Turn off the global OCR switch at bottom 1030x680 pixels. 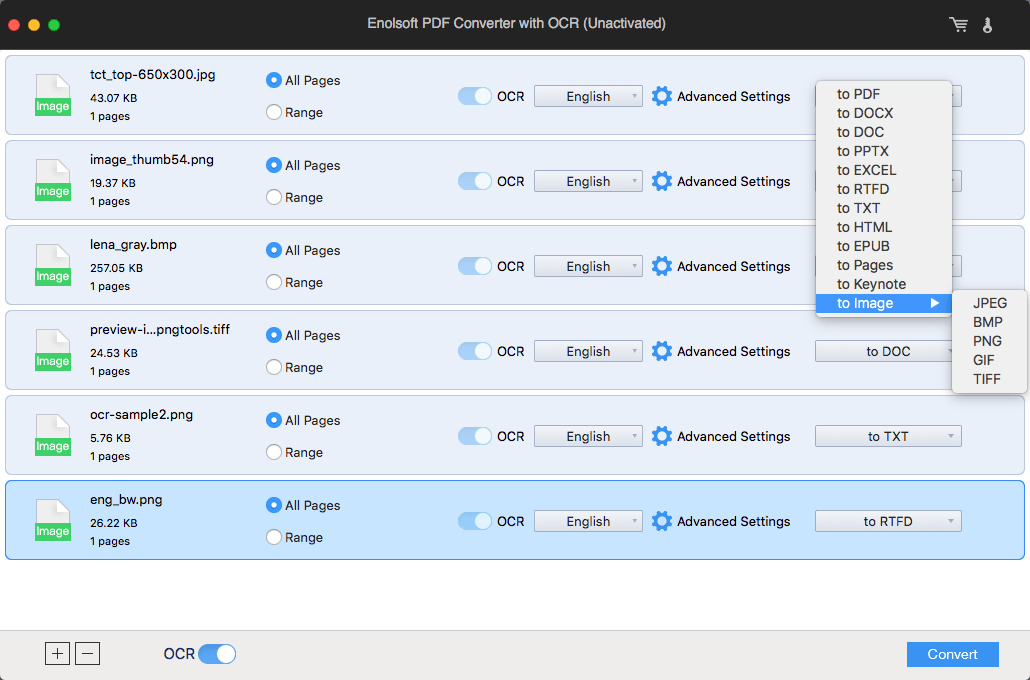click(x=217, y=654)
